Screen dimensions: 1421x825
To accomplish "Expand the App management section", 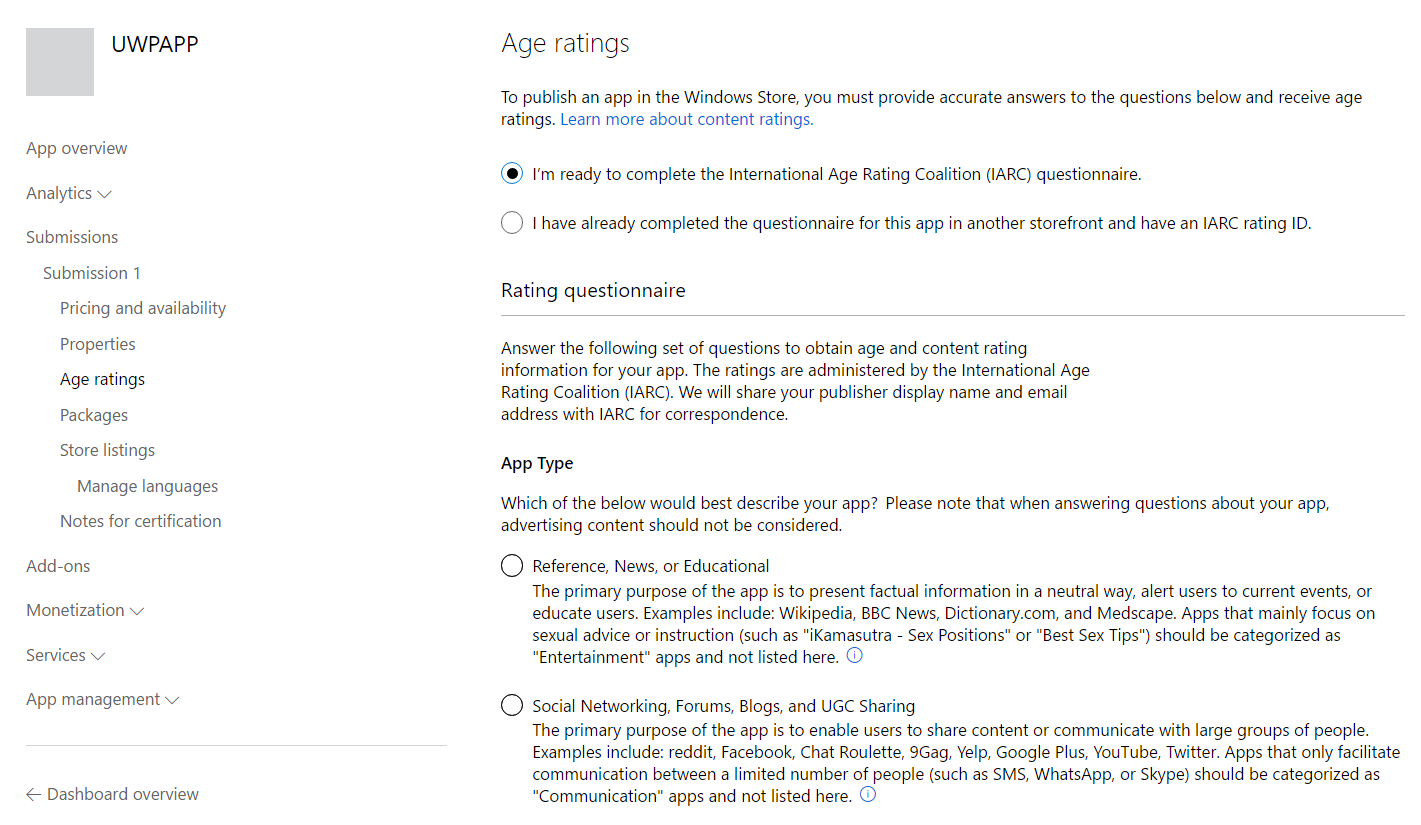I will tap(102, 699).
